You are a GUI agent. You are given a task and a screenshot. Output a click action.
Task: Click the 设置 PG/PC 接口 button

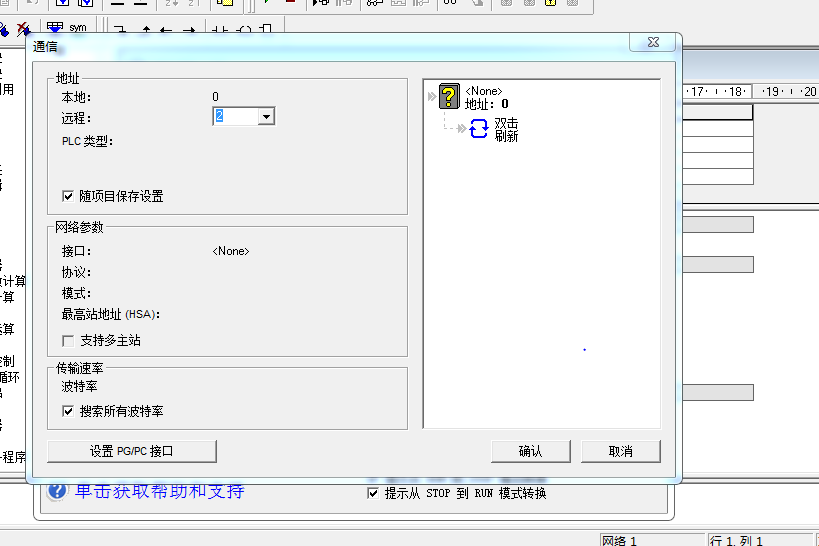132,451
